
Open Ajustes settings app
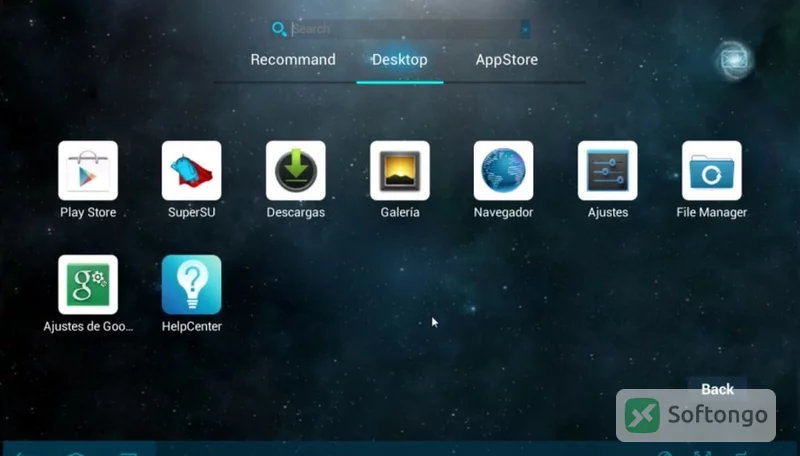[x=607, y=171]
